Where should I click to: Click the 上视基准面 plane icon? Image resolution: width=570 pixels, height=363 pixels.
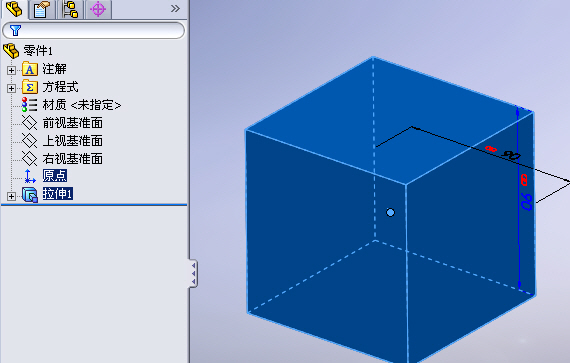[x=29, y=141]
